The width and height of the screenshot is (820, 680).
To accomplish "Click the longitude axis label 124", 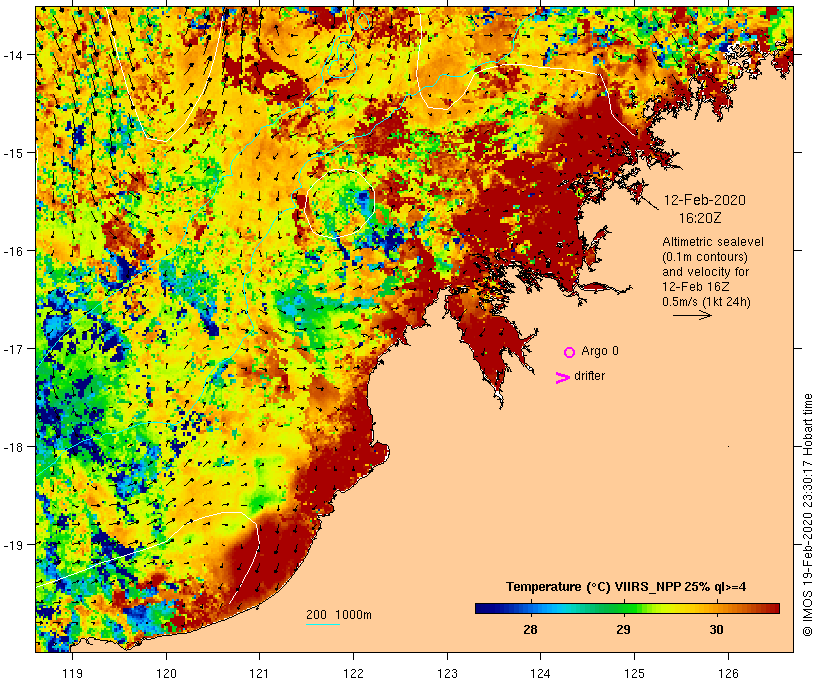I will click(x=541, y=673).
